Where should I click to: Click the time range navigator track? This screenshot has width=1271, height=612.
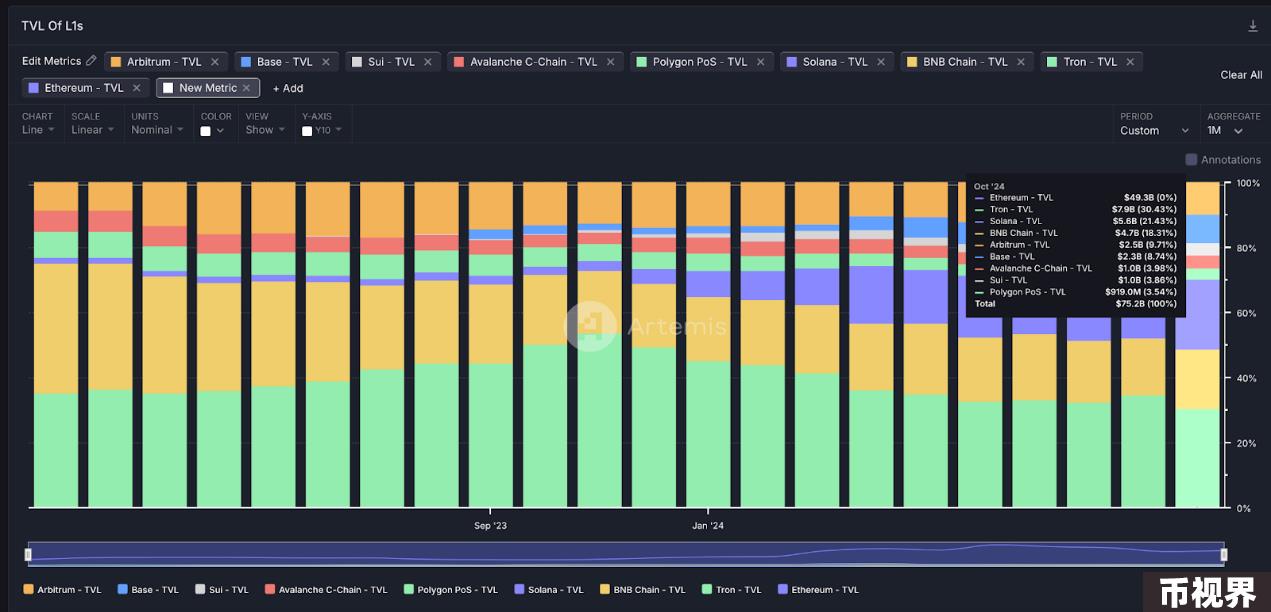tap(625, 554)
